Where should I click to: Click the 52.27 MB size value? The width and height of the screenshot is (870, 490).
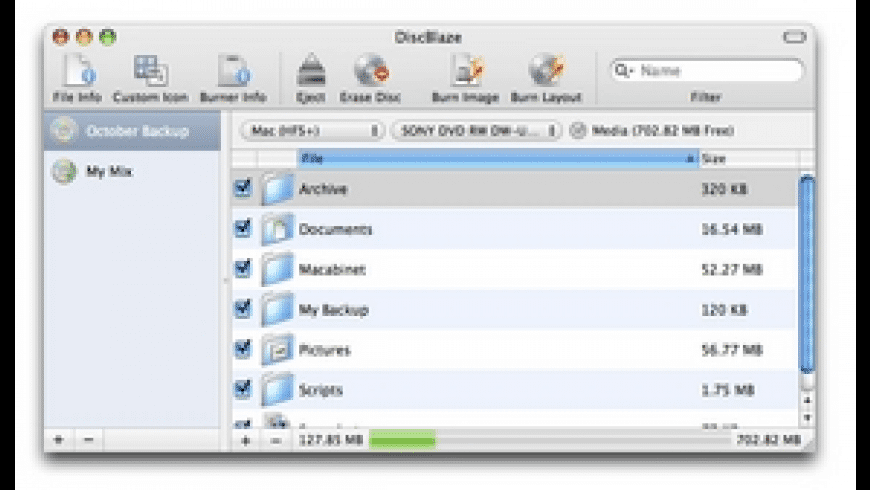coord(732,270)
